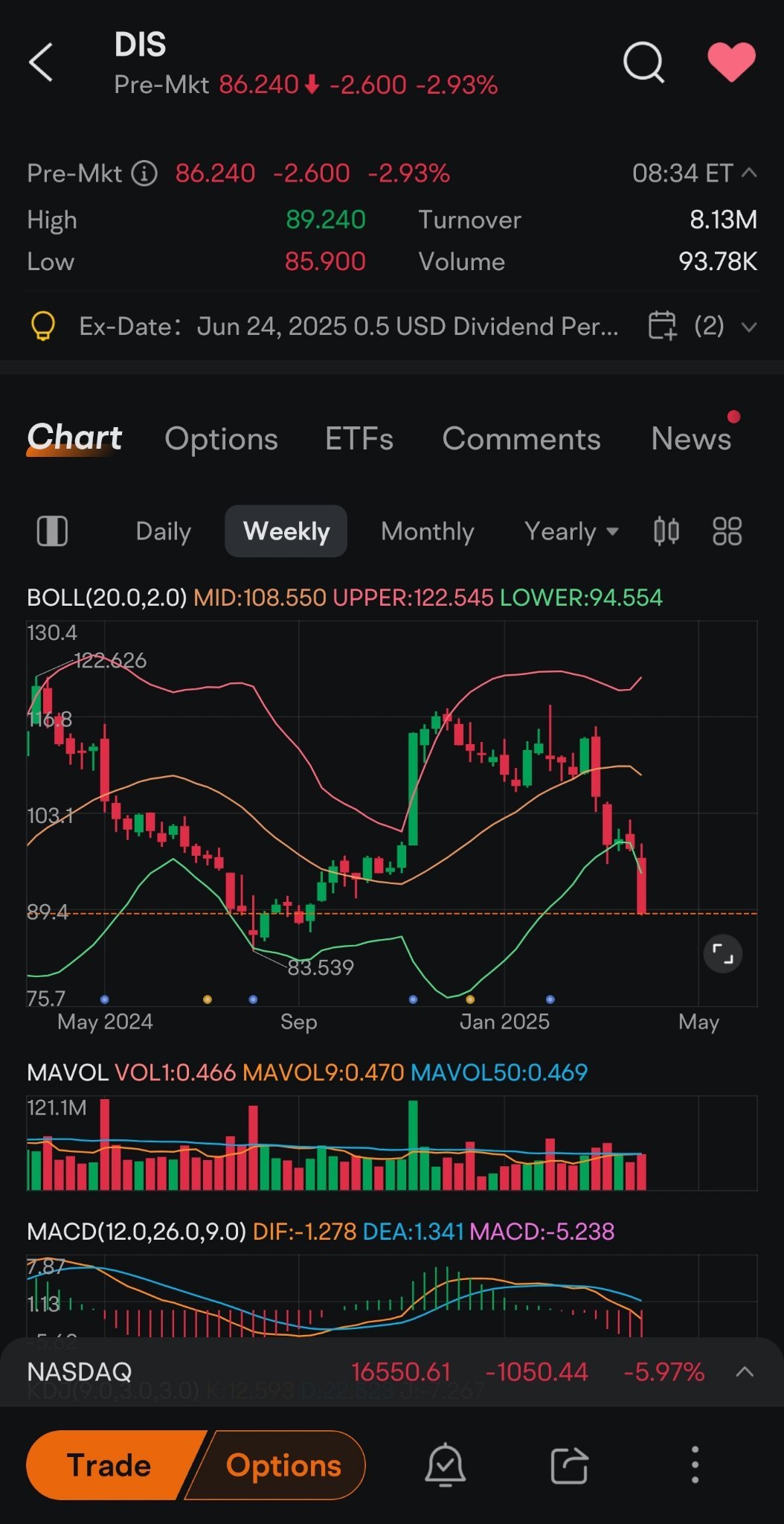Tap the DIS ticker title

coord(140,45)
